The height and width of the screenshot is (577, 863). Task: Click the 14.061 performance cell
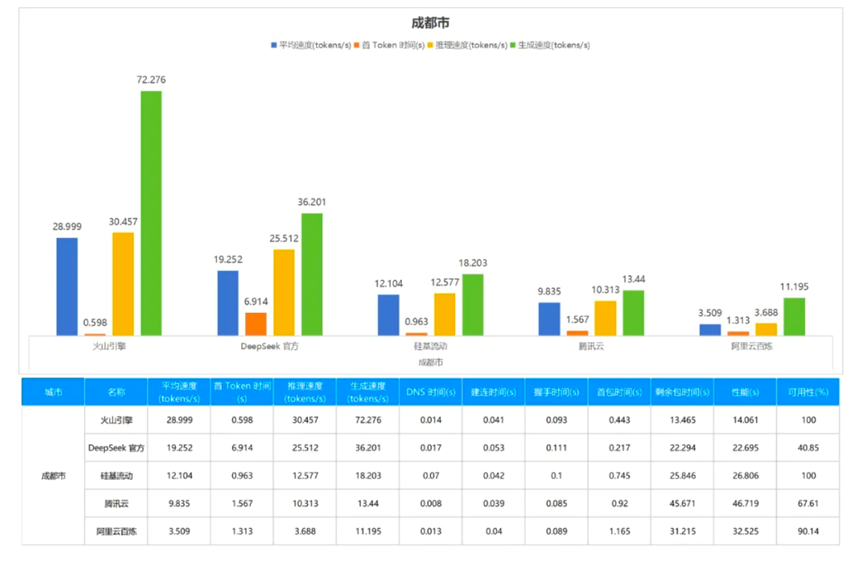click(745, 420)
